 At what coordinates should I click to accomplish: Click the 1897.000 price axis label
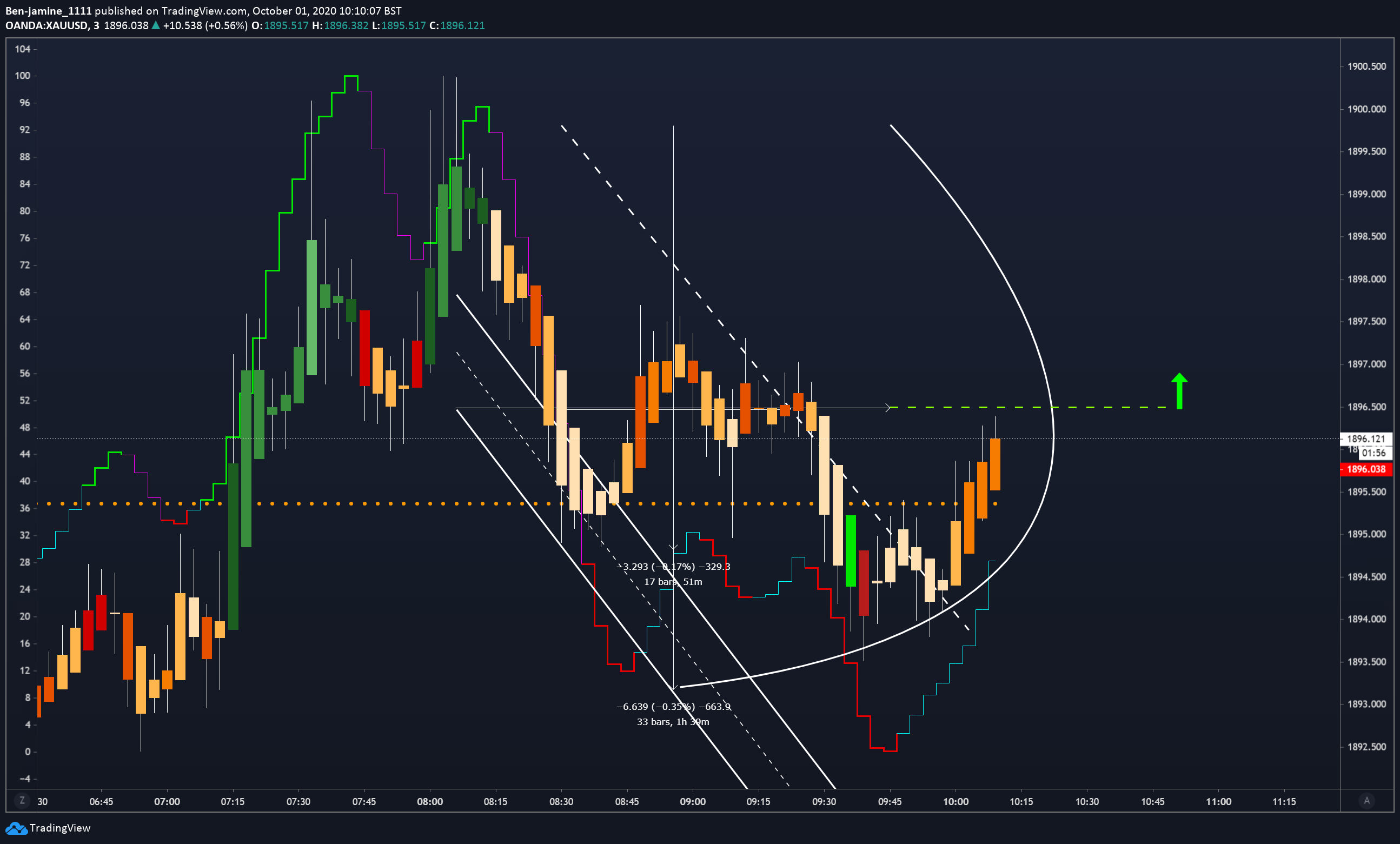tap(1366, 364)
